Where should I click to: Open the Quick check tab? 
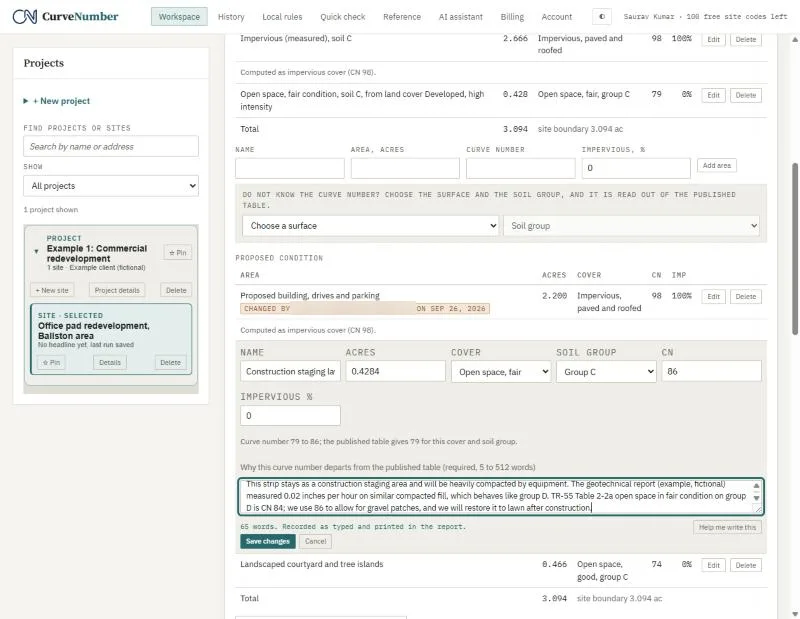click(342, 17)
